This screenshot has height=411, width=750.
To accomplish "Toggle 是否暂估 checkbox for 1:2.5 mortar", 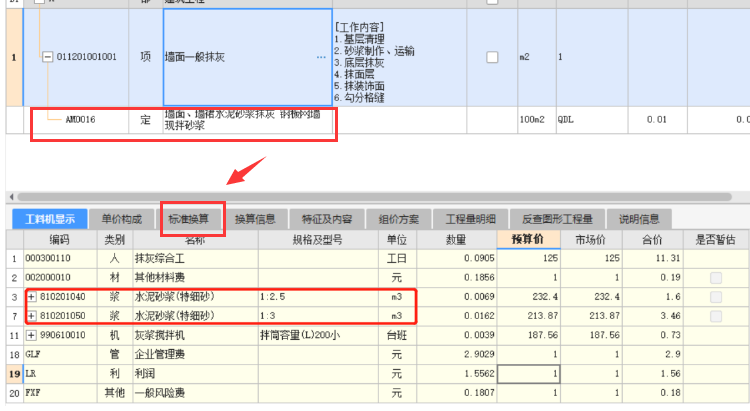I will [716, 297].
